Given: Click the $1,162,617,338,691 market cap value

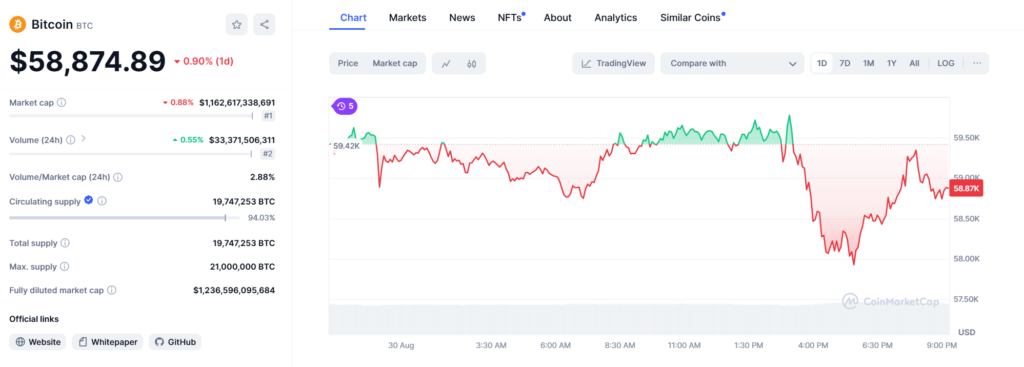Looking at the screenshot, I should click(237, 103).
